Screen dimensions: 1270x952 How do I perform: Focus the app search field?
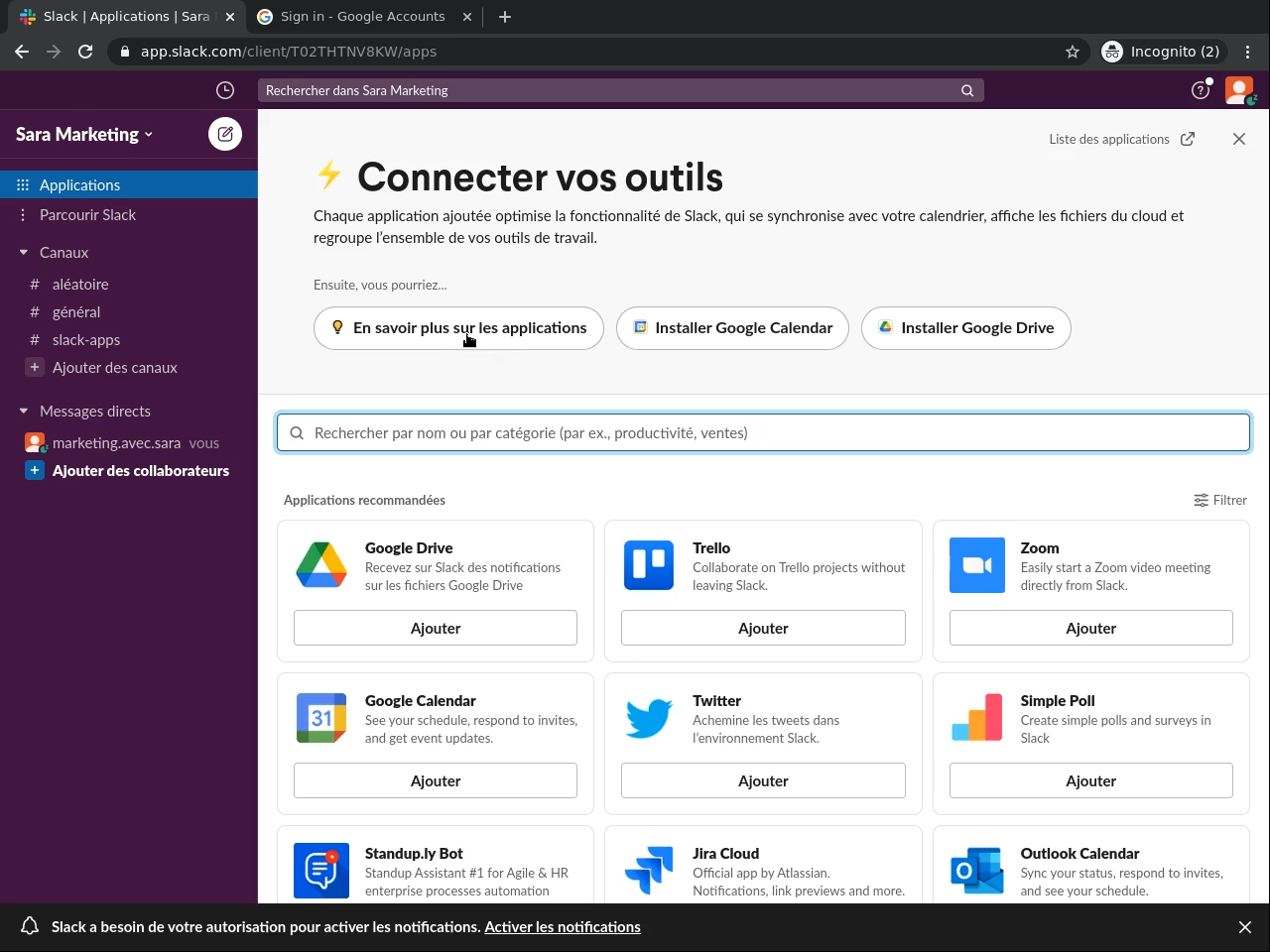pos(763,432)
